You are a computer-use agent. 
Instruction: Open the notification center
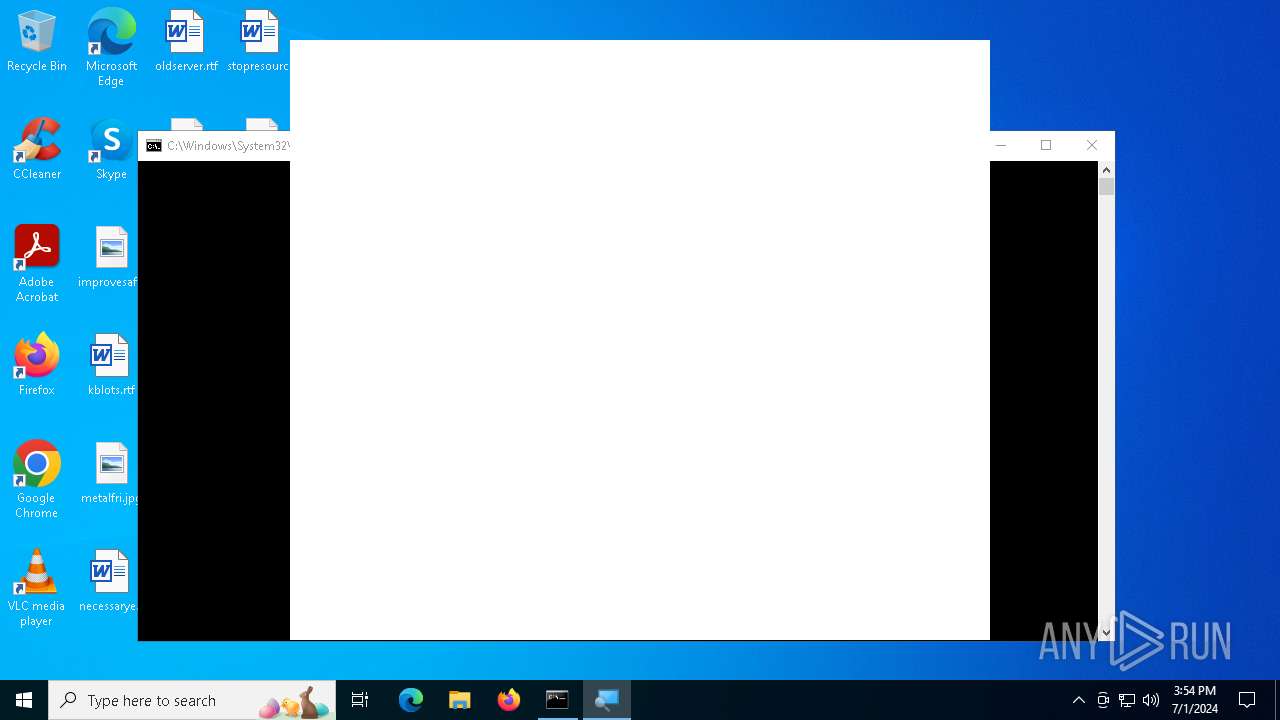1247,700
